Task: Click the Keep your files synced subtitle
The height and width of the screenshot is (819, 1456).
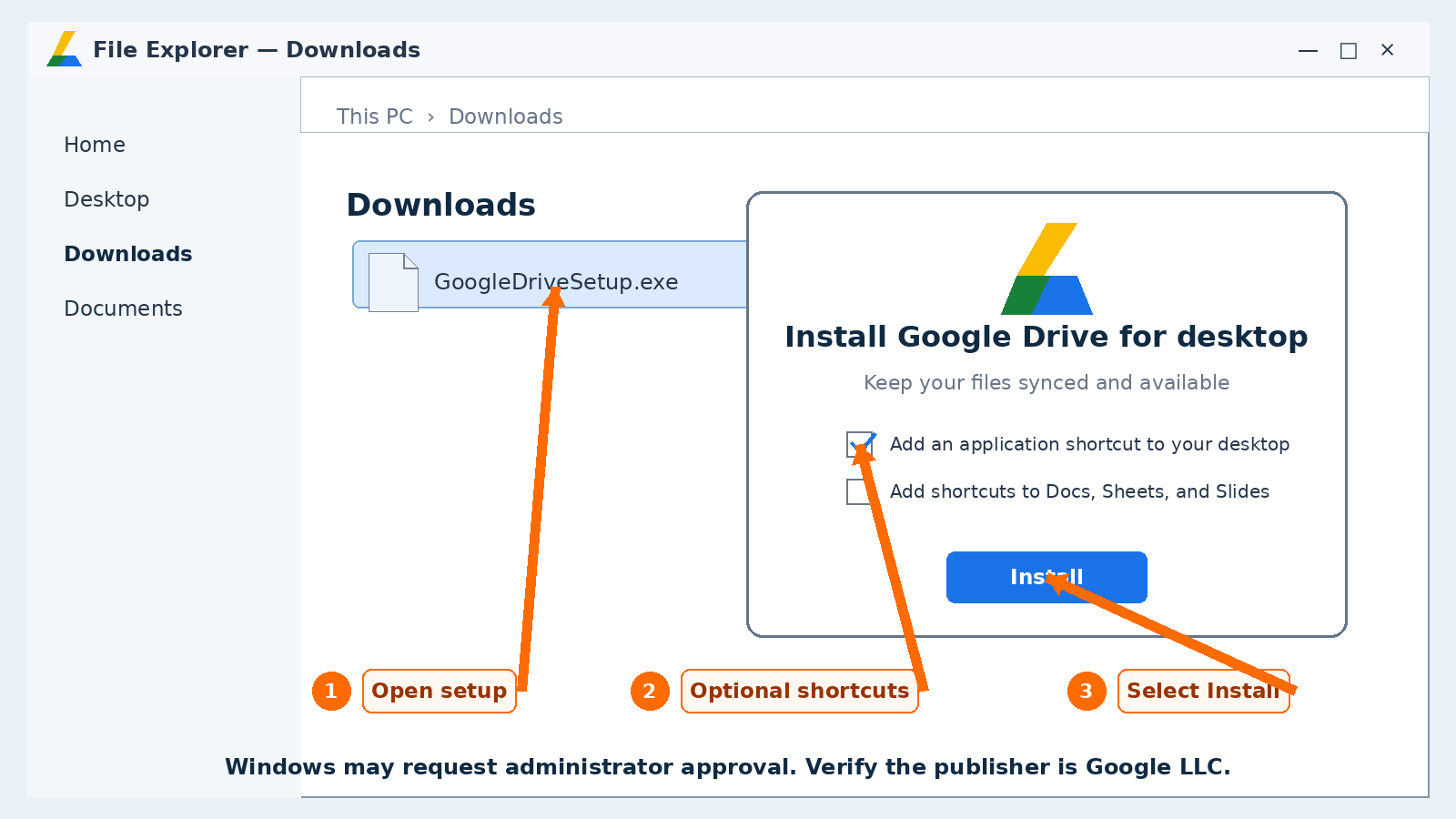Action: (x=1046, y=382)
